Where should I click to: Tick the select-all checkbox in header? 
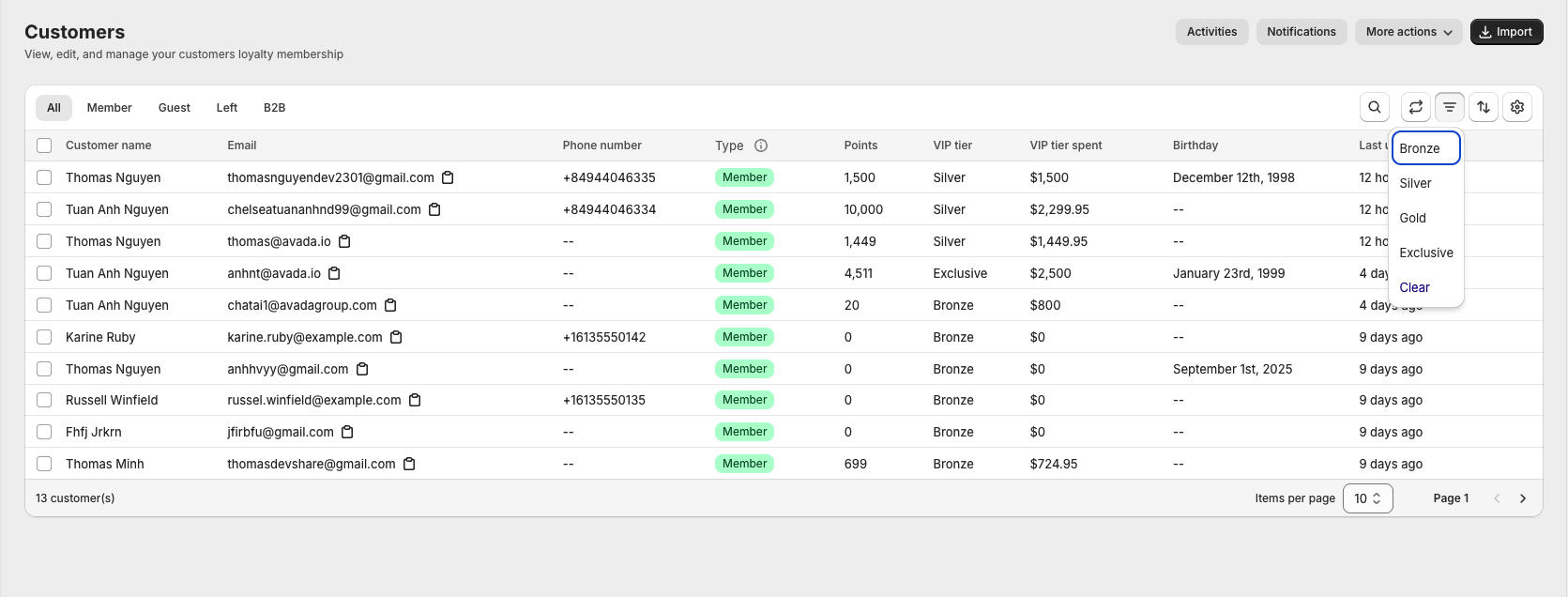[44, 145]
